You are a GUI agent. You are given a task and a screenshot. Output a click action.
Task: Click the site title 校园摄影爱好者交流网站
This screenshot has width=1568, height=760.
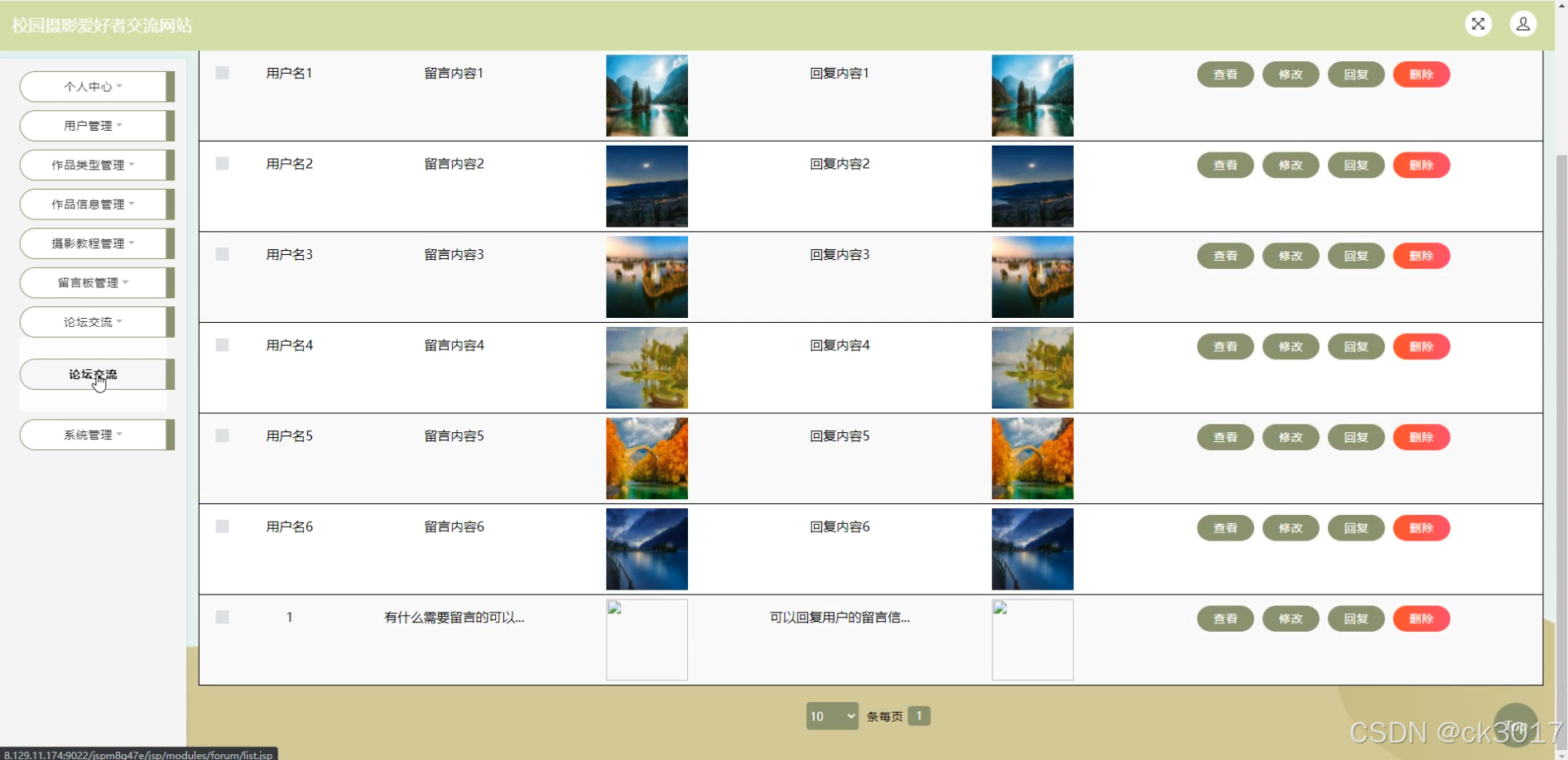102,26
